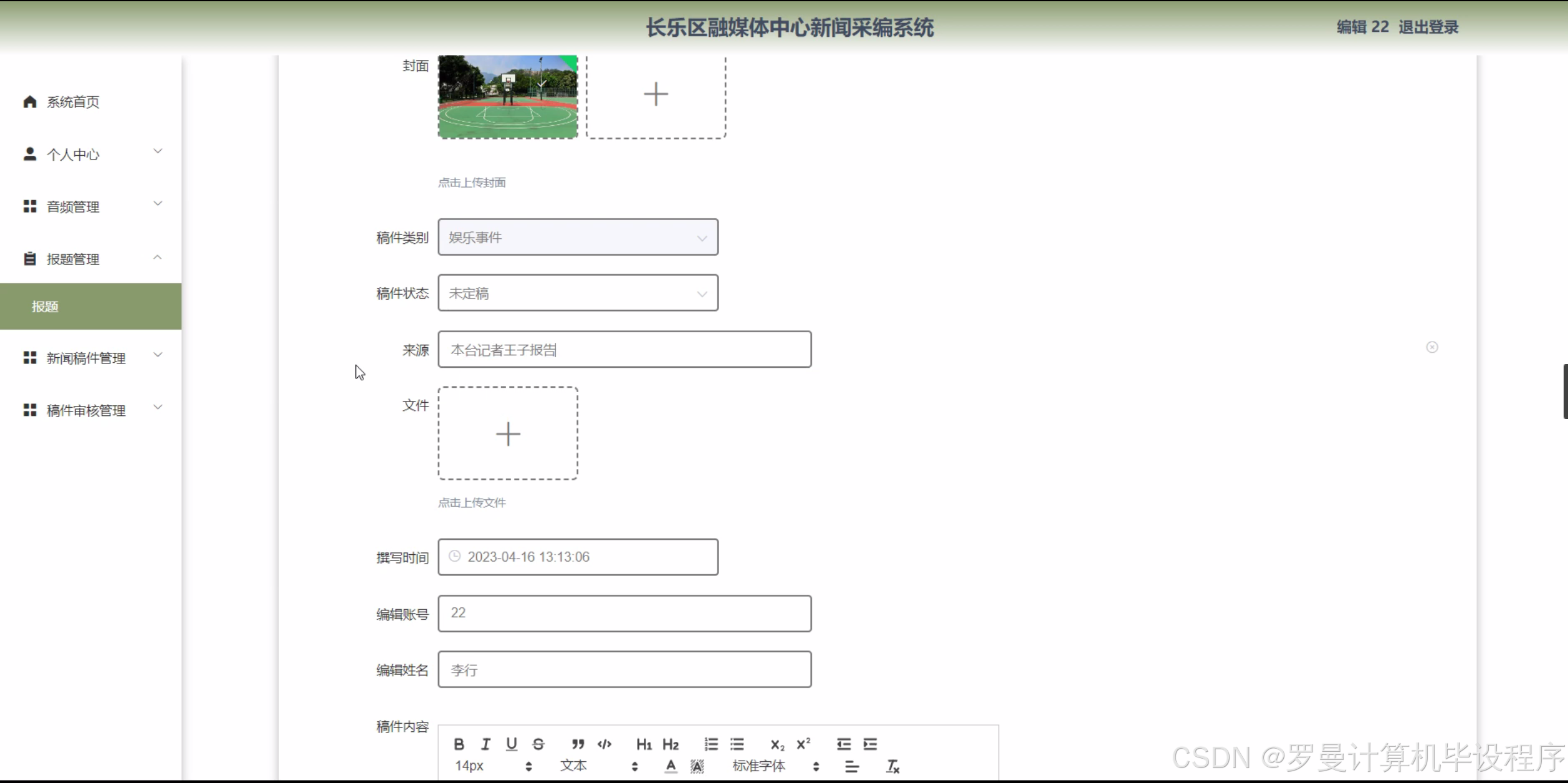Open 系统首页 in the sidebar
This screenshot has height=783, width=1568.
pos(73,102)
